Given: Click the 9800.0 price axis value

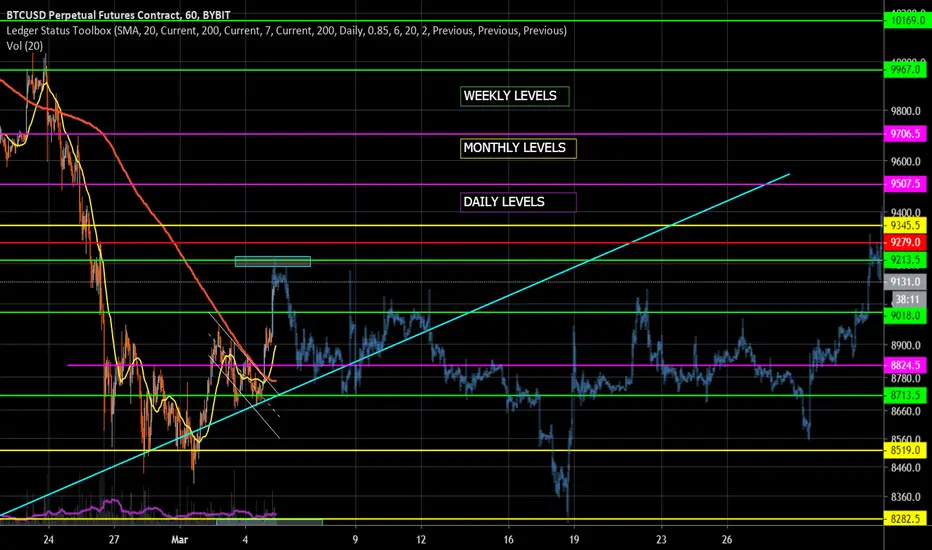Looking at the screenshot, I should pyautogui.click(x=905, y=111).
